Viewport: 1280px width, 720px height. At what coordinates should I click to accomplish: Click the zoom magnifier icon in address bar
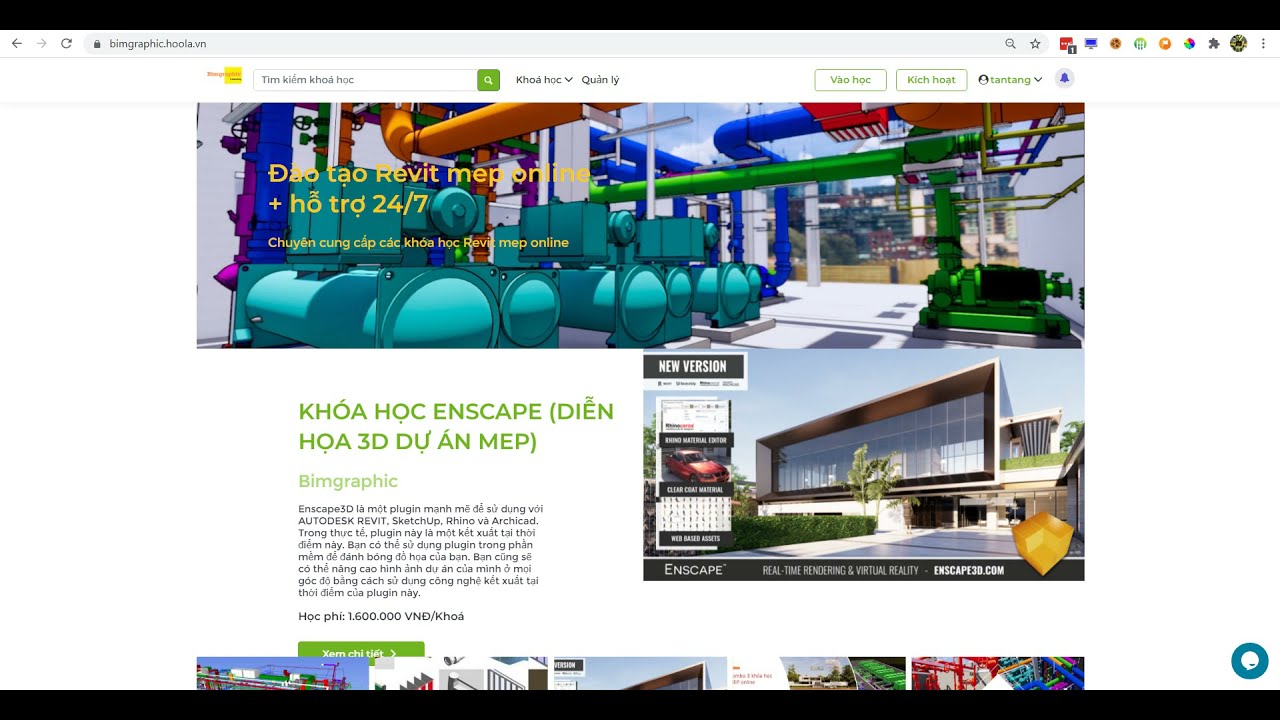1010,44
